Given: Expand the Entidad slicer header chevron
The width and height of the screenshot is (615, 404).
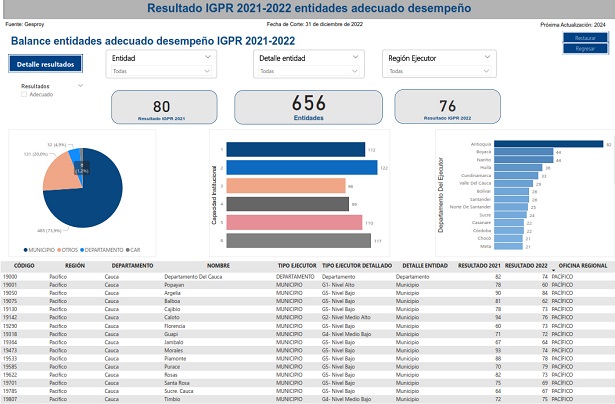Looking at the screenshot, I should (x=207, y=57).
